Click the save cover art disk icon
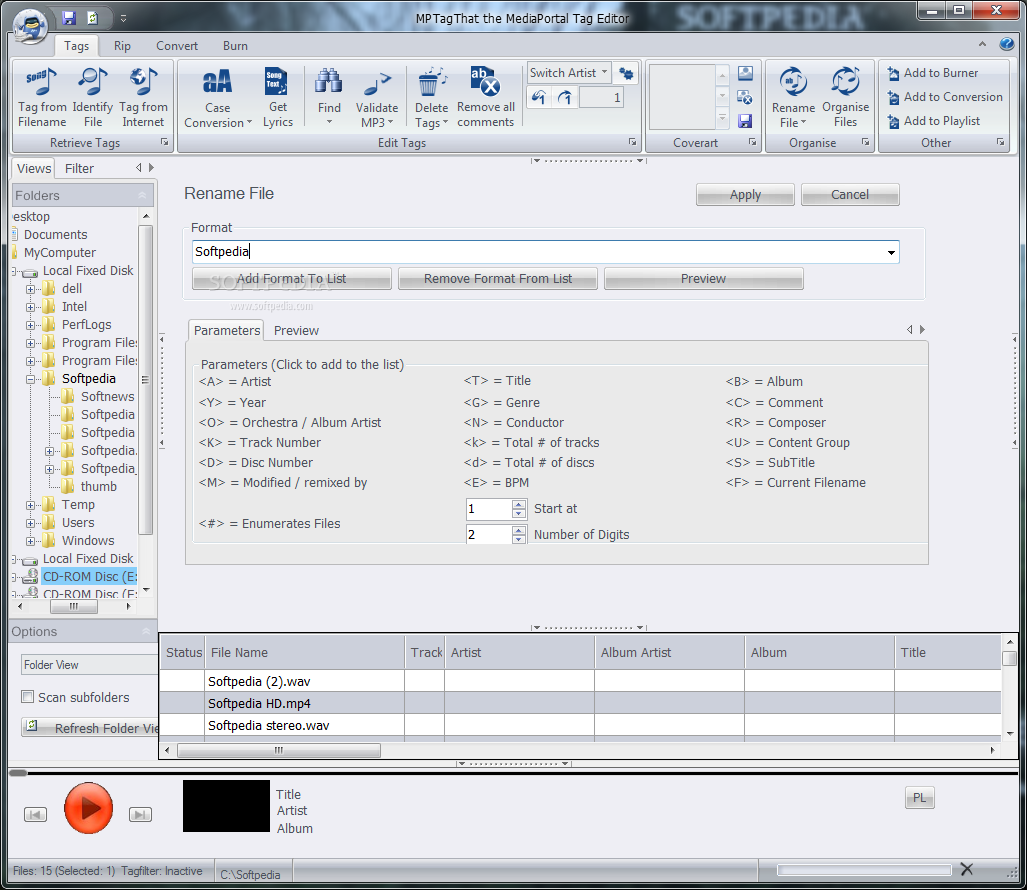 point(745,121)
